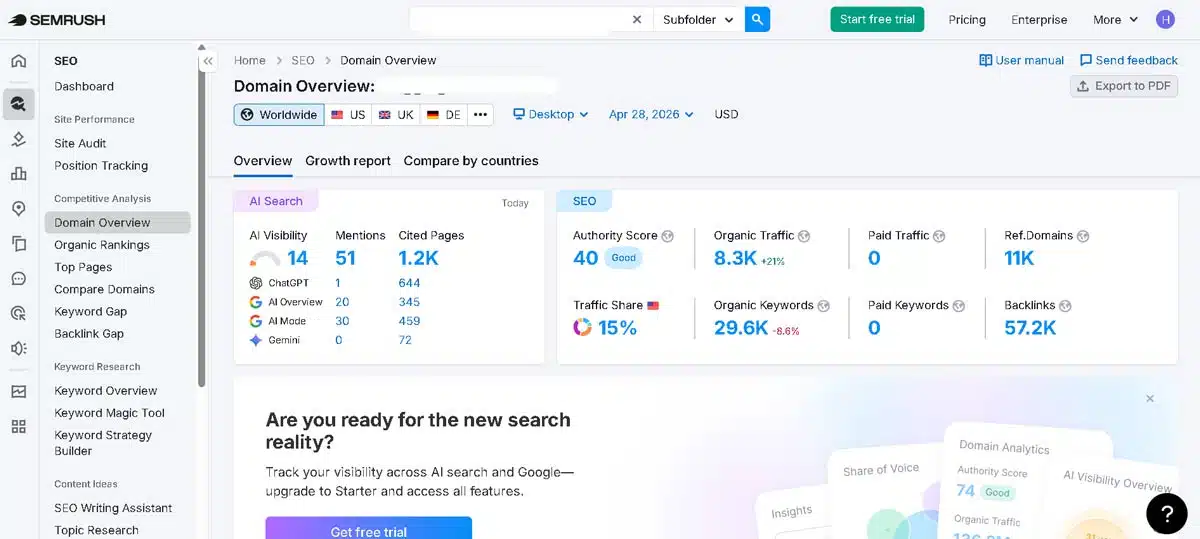Open Site Audit in sidebar
Image resolution: width=1200 pixels, height=539 pixels.
(80, 143)
